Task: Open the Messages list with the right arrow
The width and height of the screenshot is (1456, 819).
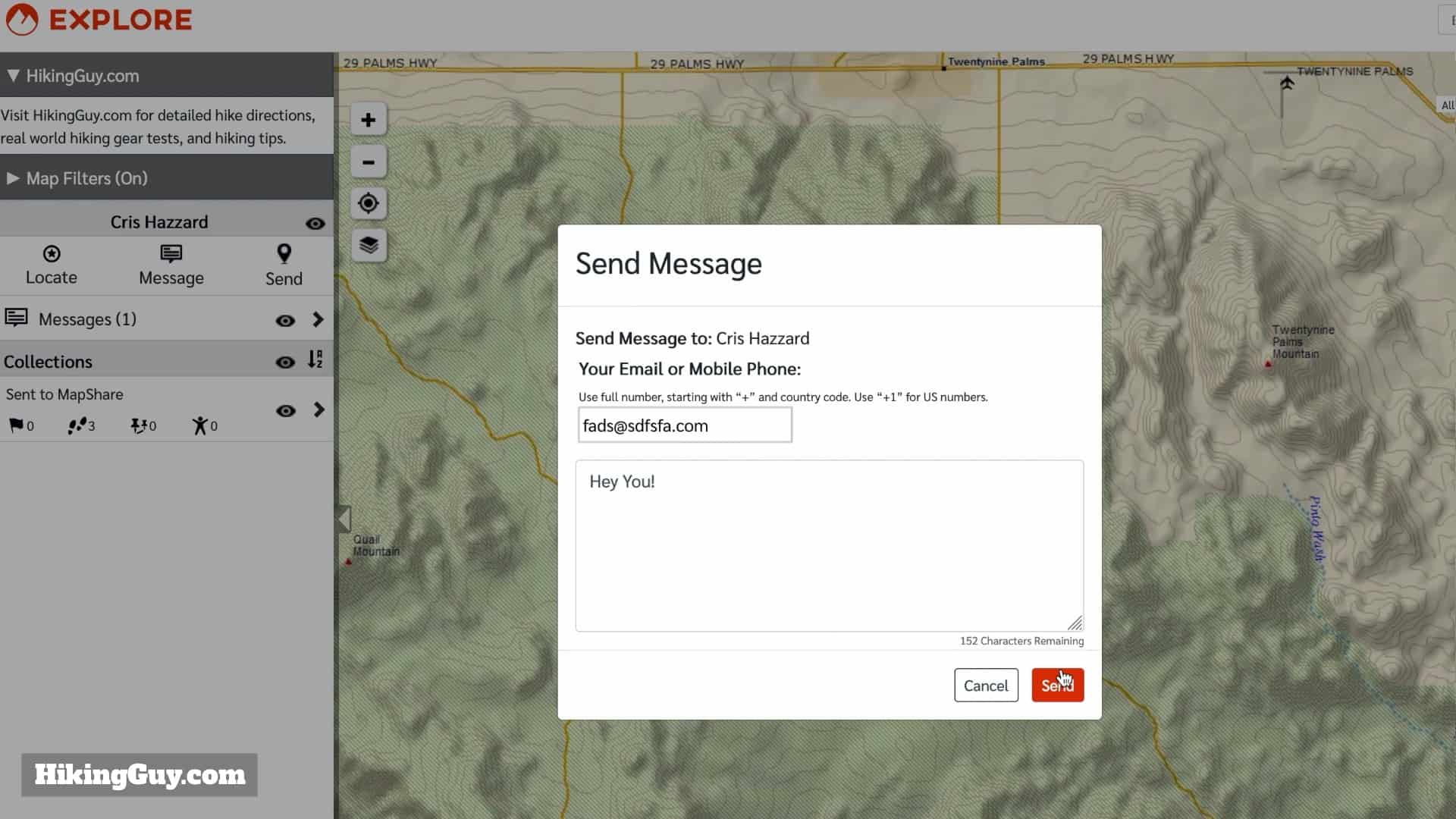Action: coord(318,319)
